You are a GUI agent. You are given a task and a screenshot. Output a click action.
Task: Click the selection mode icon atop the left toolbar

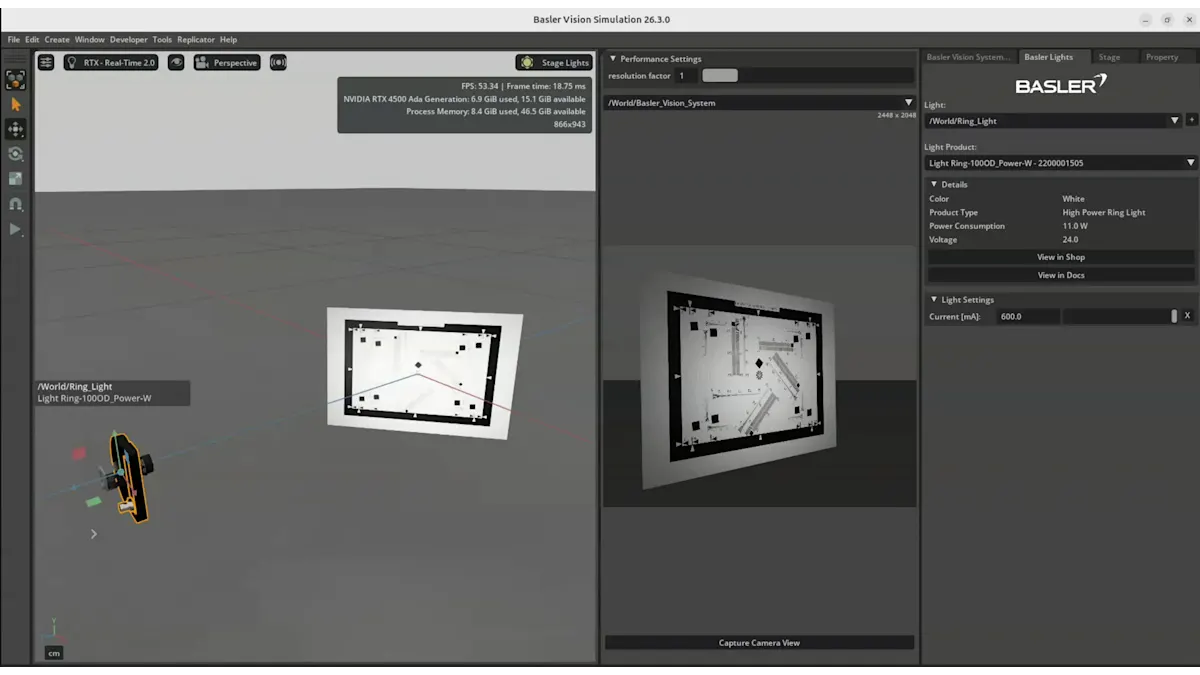click(x=15, y=80)
